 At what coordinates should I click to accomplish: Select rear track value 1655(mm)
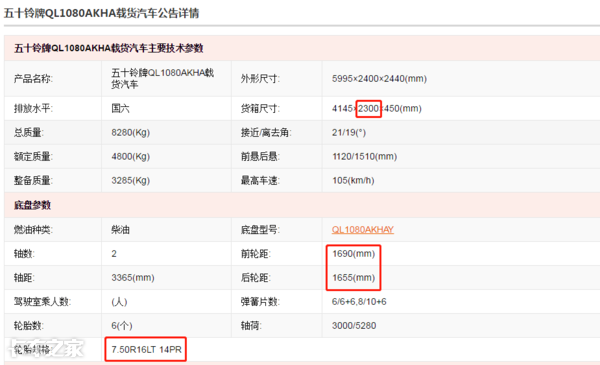pyautogui.click(x=354, y=278)
